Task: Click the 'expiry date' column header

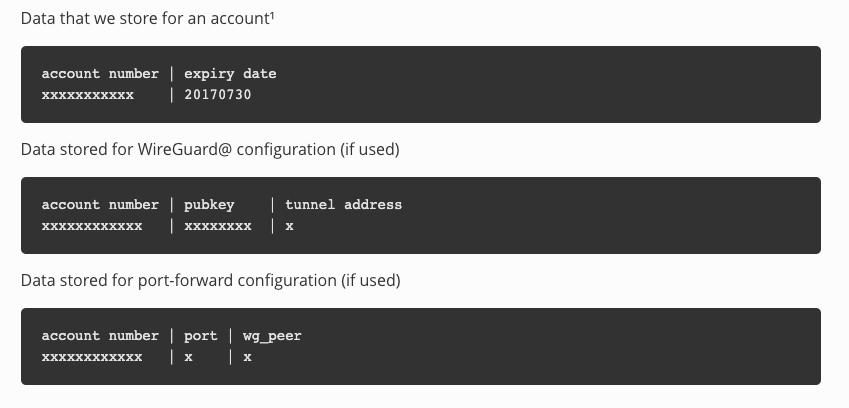Action: tap(230, 74)
